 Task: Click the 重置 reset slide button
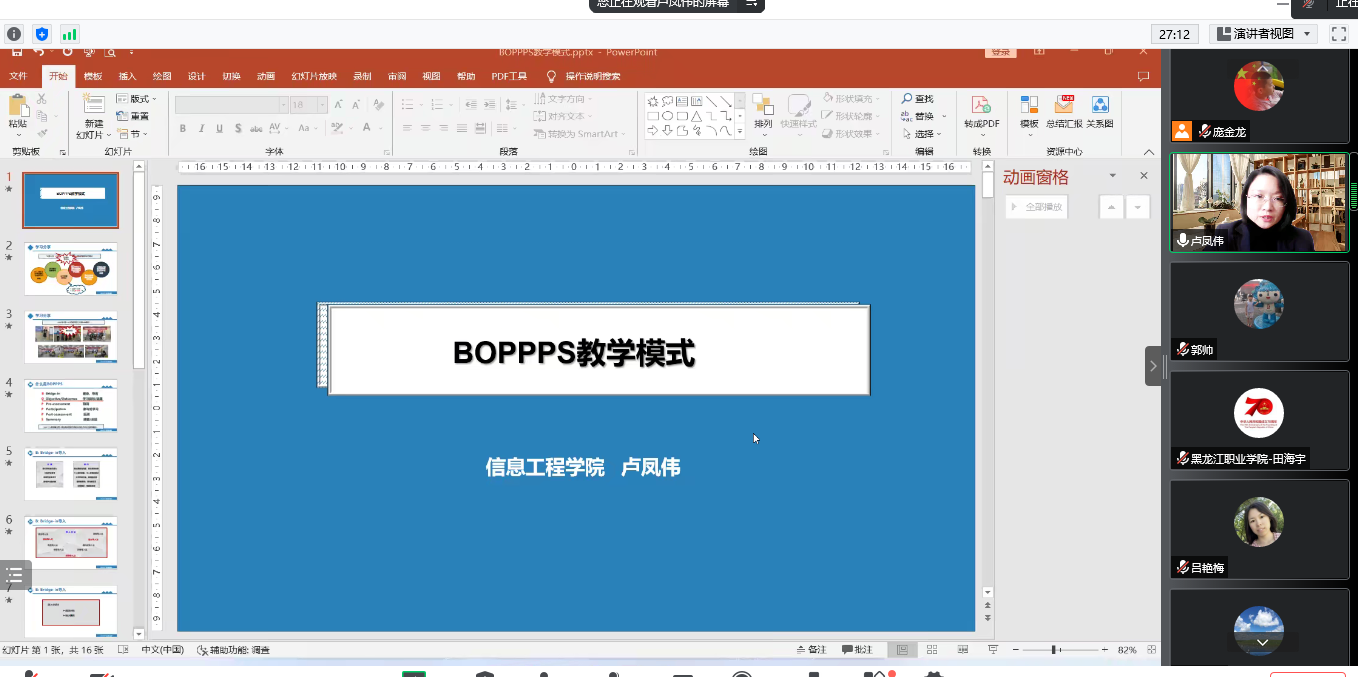click(133, 116)
